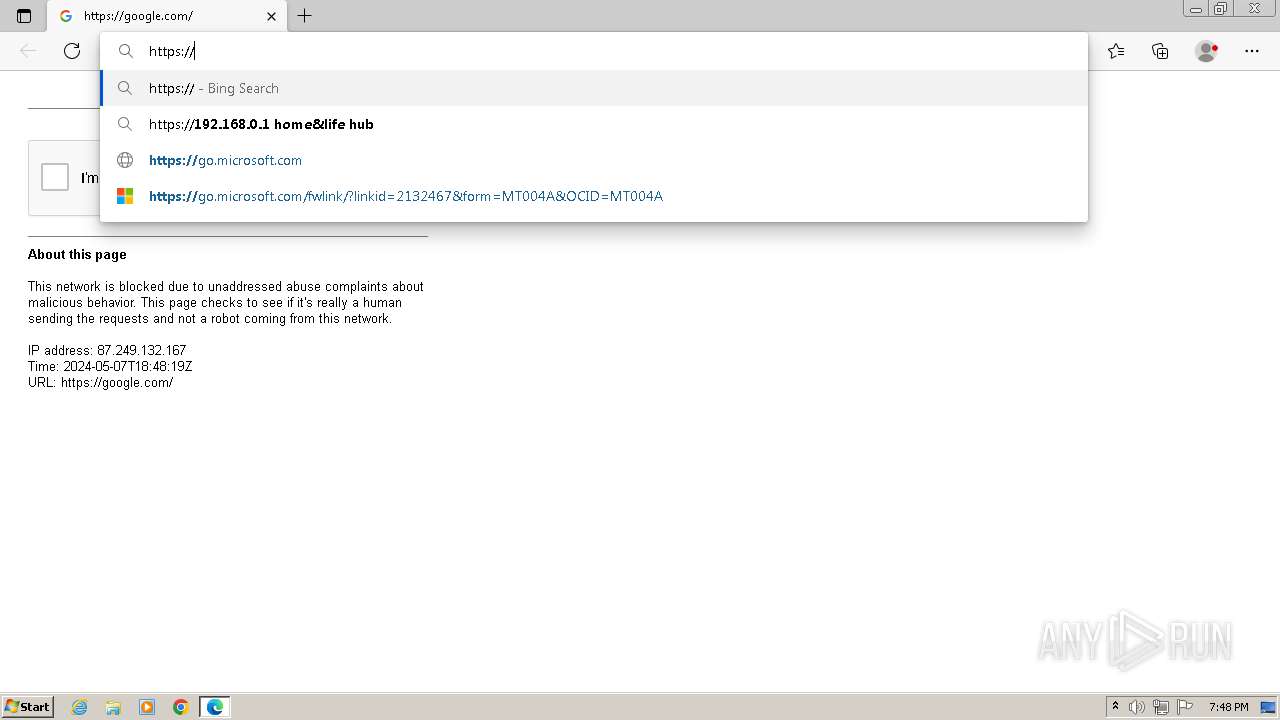Image resolution: width=1280 pixels, height=720 pixels.
Task: Open the Action Center flag icon
Action: pyautogui.click(x=1185, y=707)
